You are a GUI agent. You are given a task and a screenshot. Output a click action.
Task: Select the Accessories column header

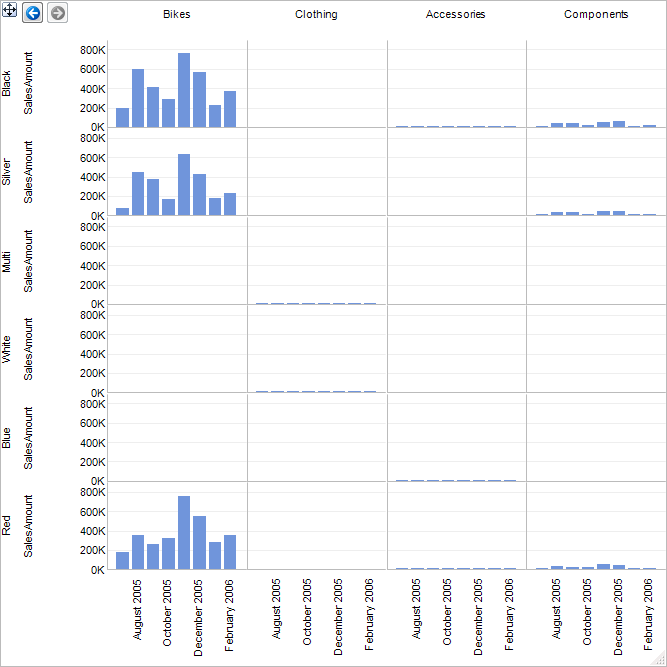(x=455, y=14)
